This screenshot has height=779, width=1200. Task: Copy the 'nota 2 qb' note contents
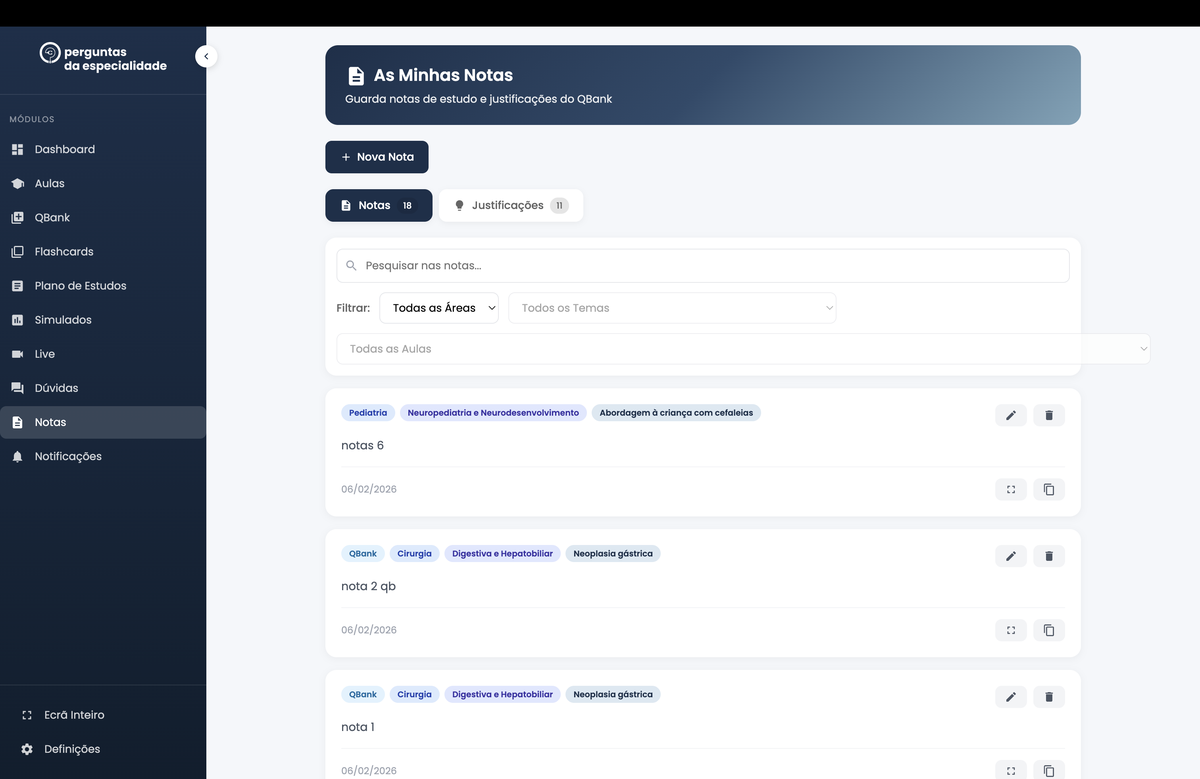click(x=1049, y=630)
